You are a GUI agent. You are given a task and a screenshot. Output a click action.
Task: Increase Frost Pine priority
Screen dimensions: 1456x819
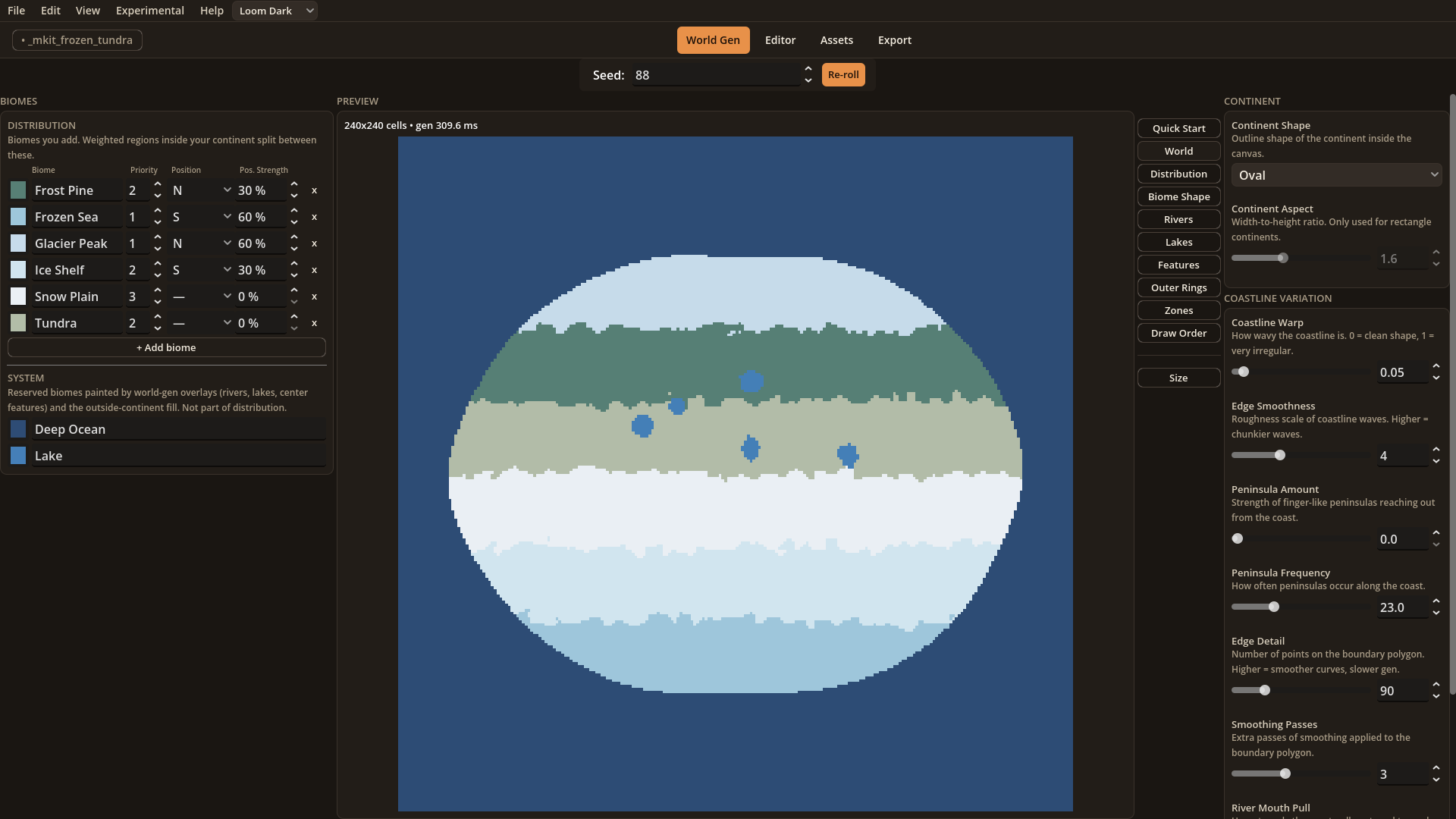[x=158, y=184]
